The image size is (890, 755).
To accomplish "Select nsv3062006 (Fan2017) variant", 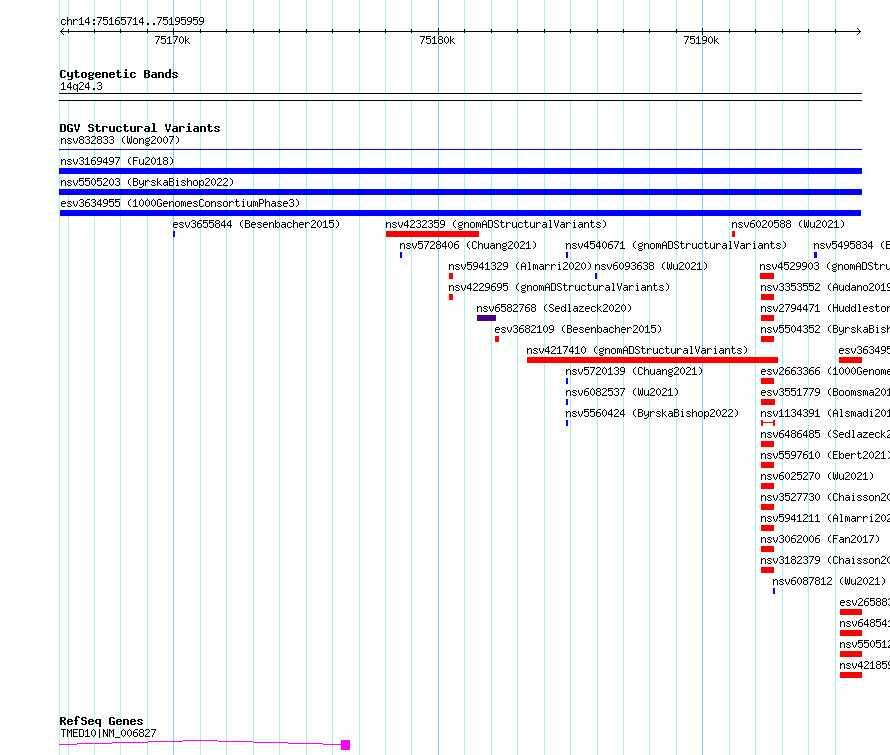I will click(x=820, y=539).
